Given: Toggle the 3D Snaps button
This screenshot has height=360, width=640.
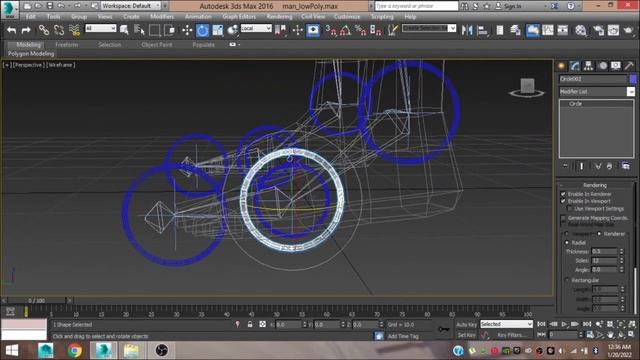Looking at the screenshot, I should pos(331,30).
